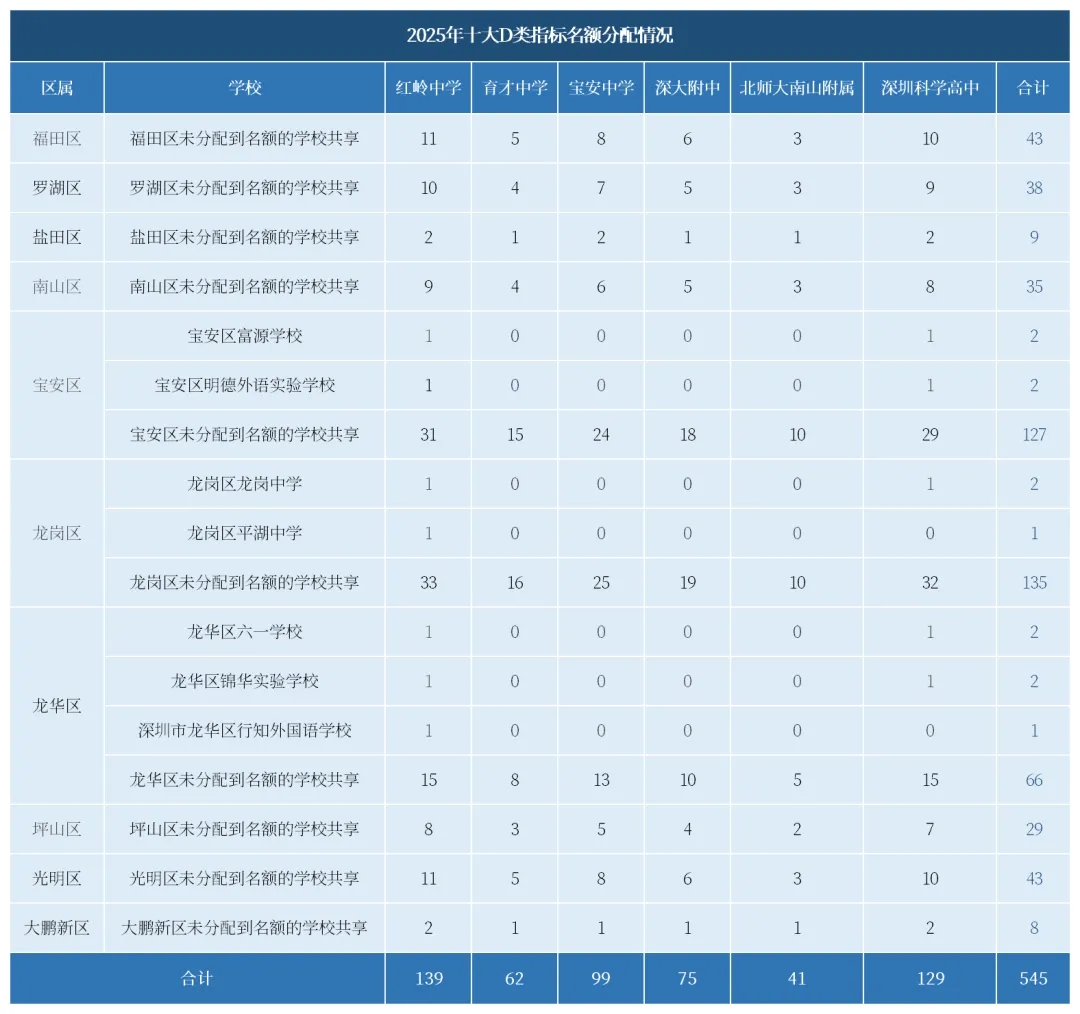This screenshot has width=1080, height=1014.
Task: Click the 盐田区 row total 9
Action: coord(1034,238)
